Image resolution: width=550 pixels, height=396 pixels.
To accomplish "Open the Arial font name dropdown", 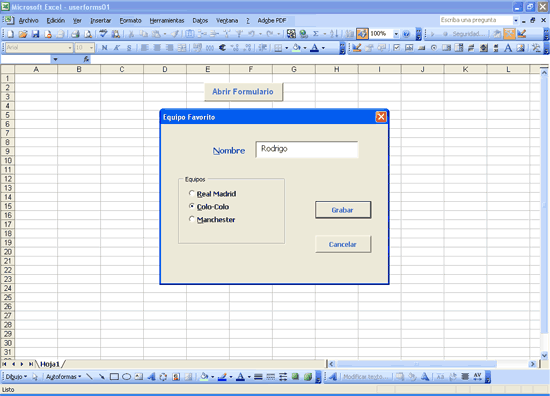I will (70, 48).
